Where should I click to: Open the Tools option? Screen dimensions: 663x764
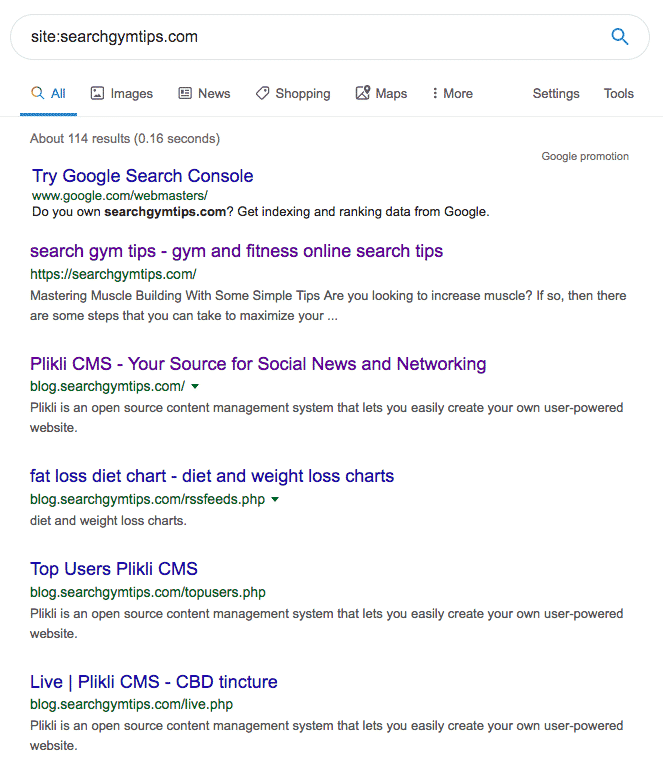(619, 93)
